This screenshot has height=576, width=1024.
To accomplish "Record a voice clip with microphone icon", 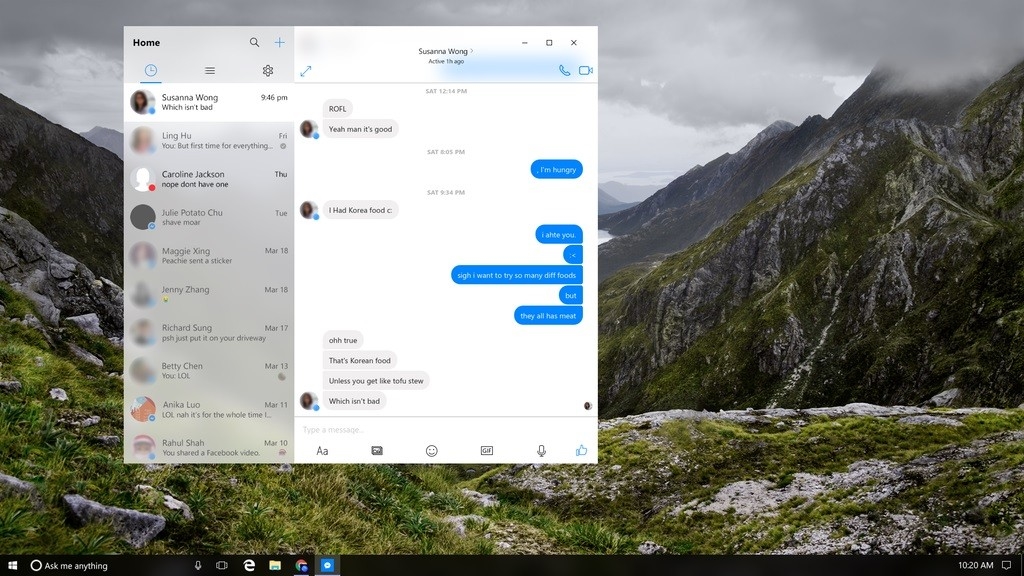I will click(541, 451).
